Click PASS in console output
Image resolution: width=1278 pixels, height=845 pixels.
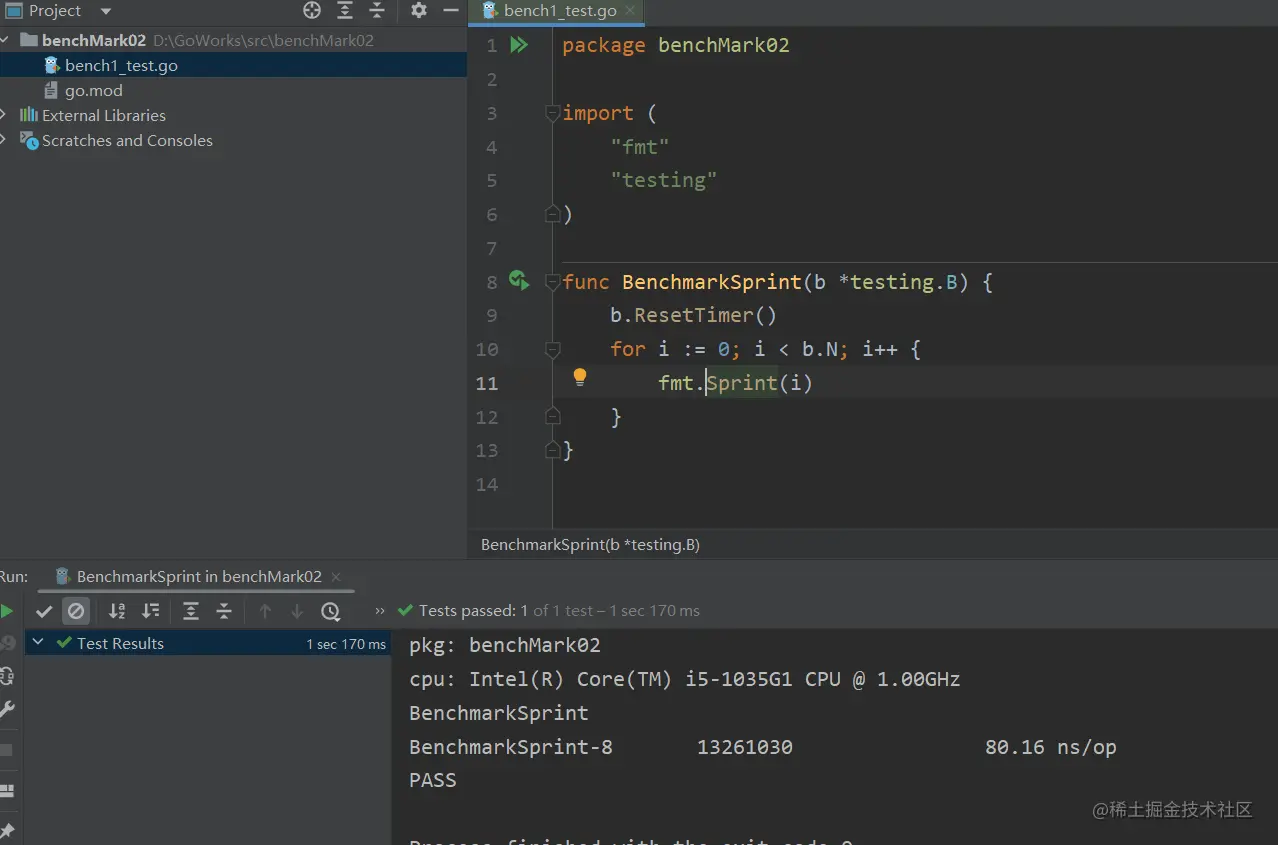tap(433, 781)
